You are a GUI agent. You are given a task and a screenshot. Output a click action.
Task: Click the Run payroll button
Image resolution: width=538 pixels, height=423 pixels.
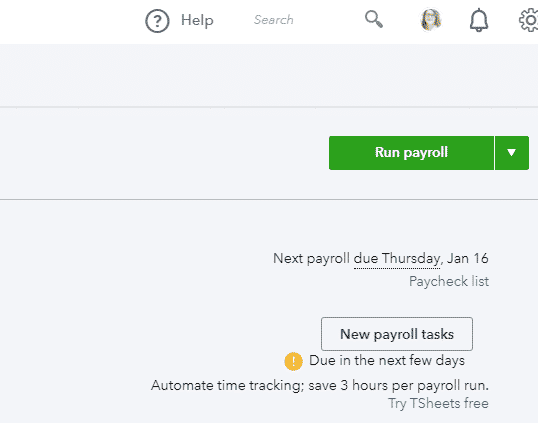click(411, 153)
